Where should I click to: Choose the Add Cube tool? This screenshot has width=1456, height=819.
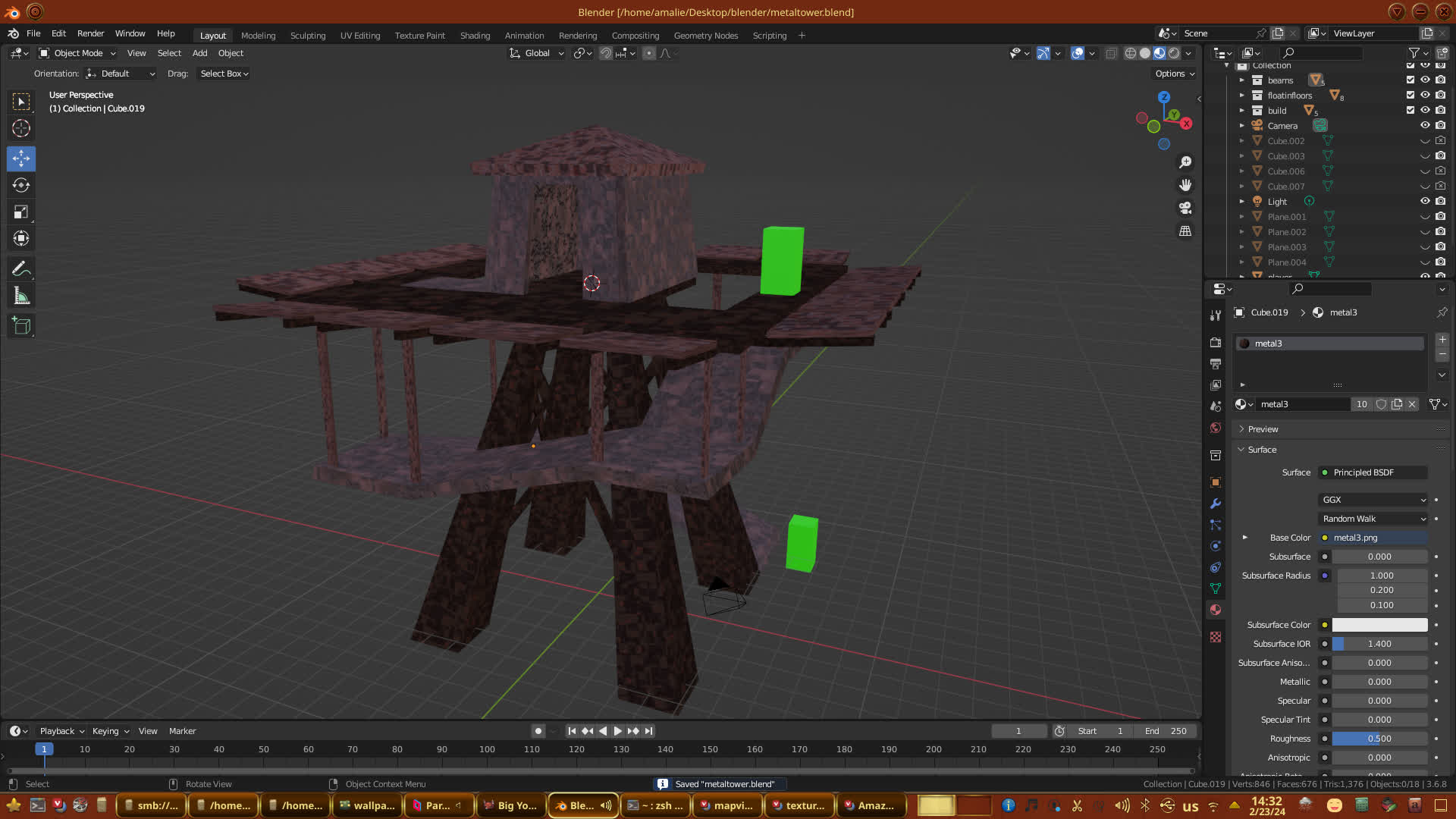pos(21,326)
